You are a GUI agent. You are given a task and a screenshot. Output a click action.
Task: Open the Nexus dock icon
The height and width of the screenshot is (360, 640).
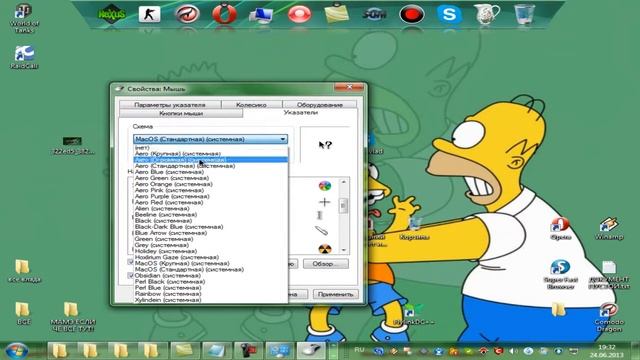pyautogui.click(x=111, y=14)
